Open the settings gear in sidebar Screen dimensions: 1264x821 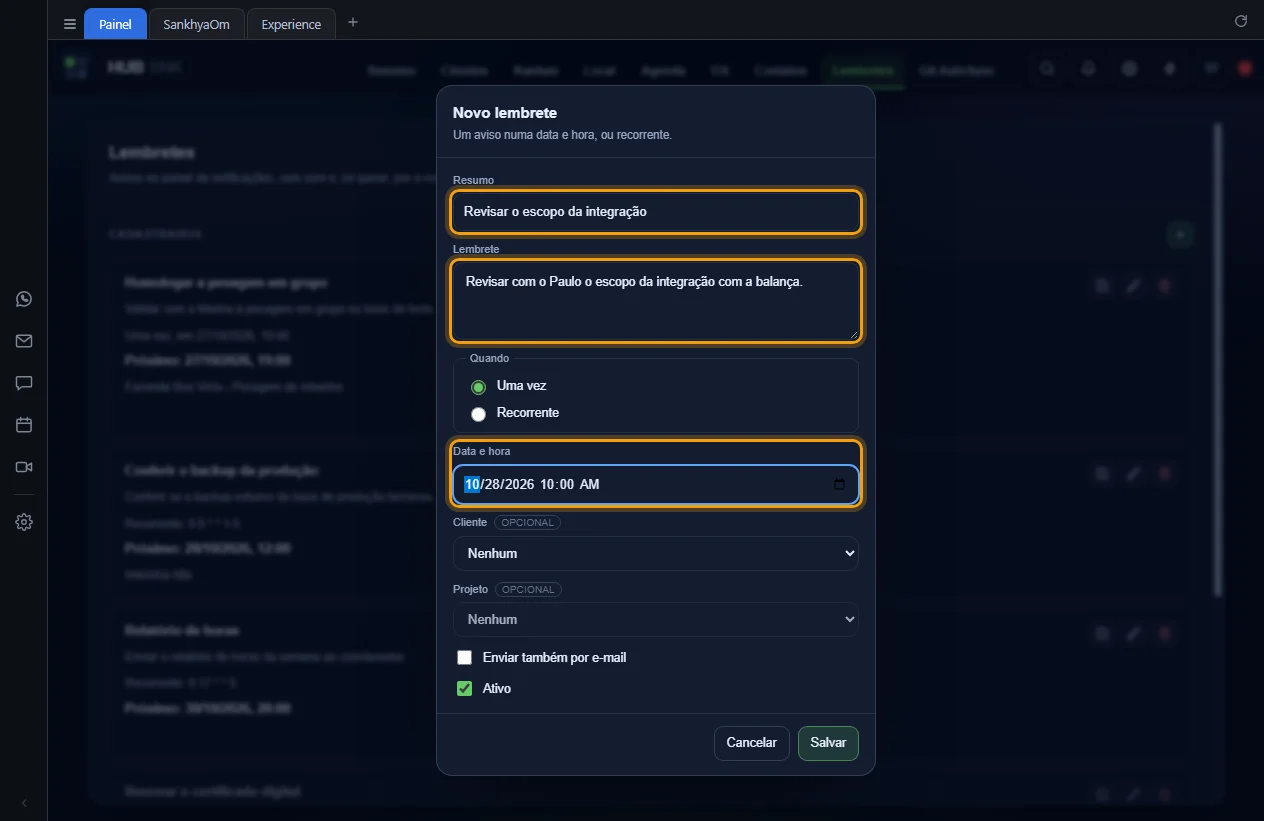[x=24, y=522]
